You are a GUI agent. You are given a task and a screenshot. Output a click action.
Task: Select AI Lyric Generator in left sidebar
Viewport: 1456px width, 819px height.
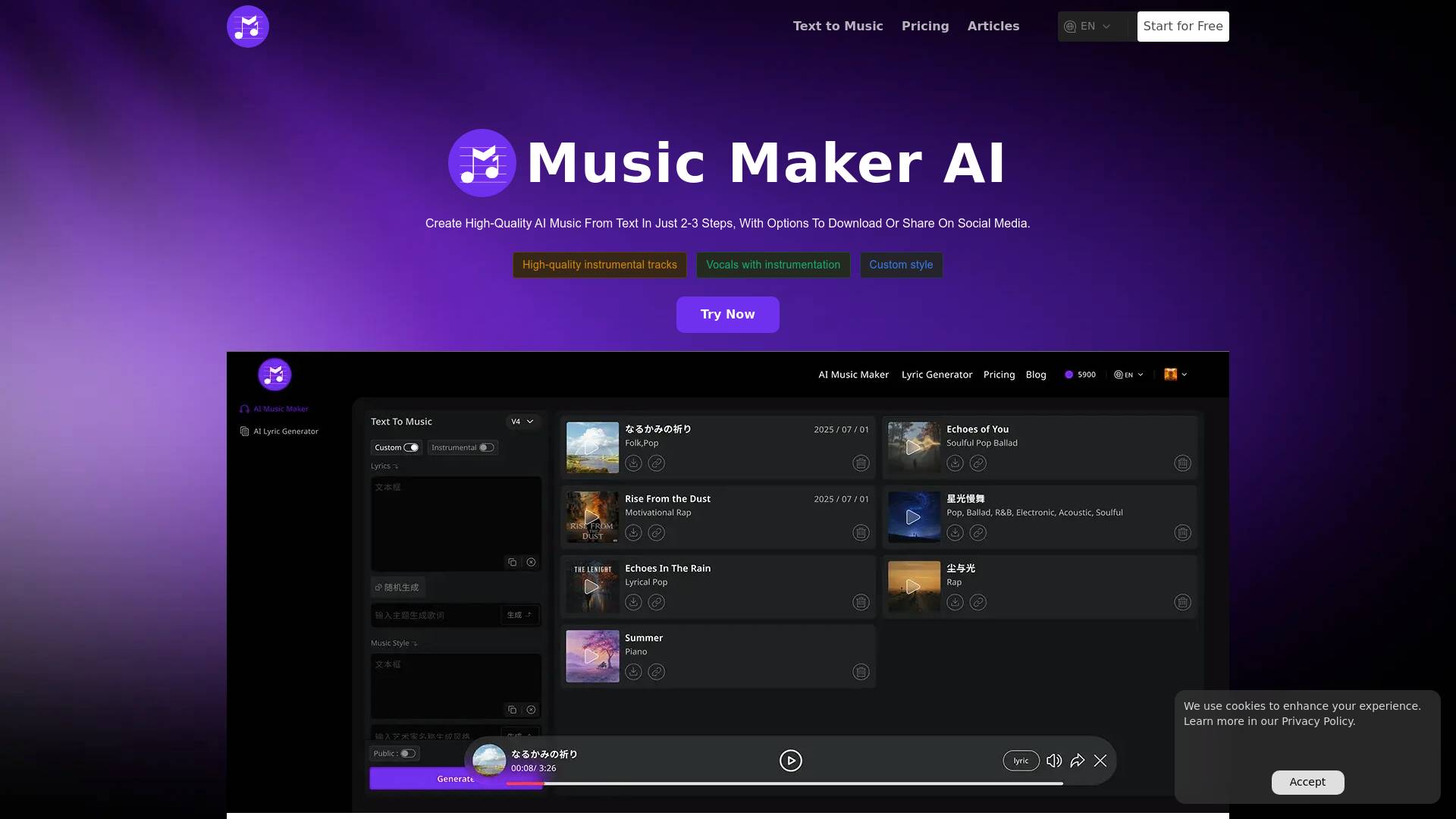279,431
